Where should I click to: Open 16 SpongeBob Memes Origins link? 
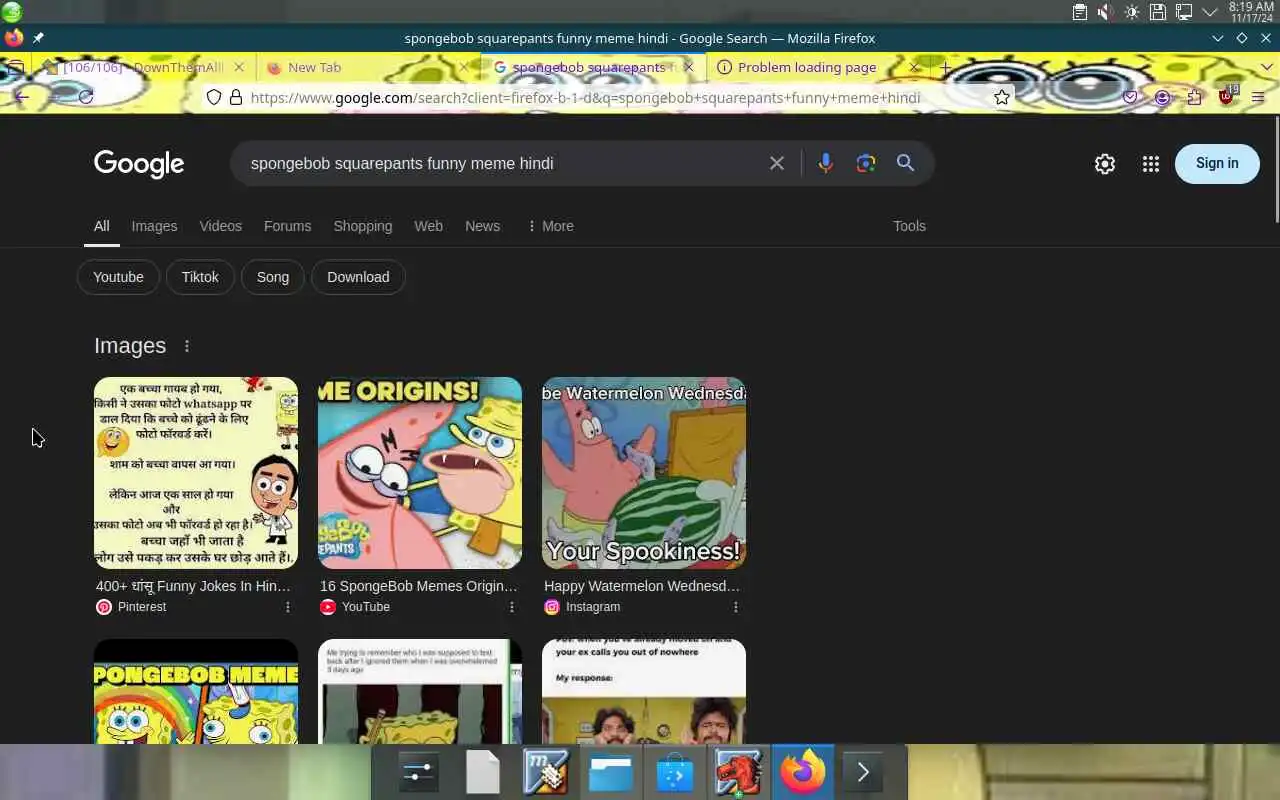click(x=419, y=586)
